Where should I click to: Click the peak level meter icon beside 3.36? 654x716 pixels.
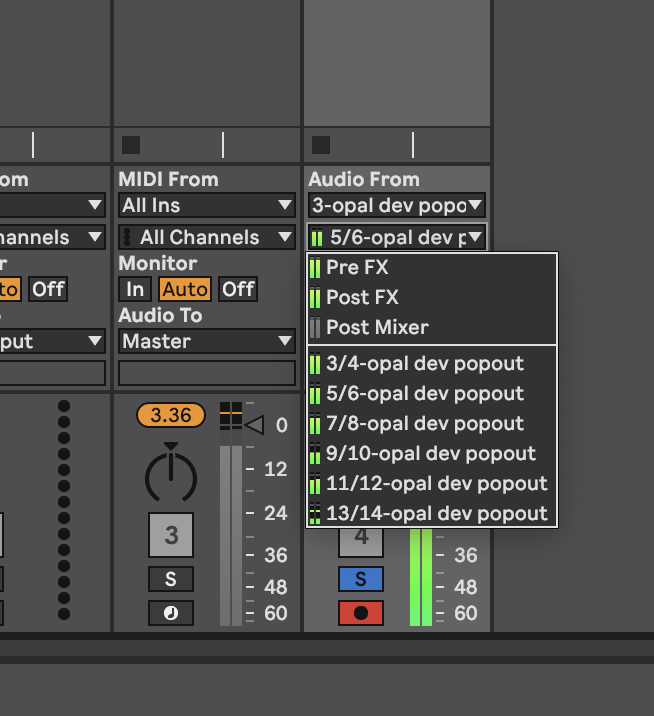[x=230, y=415]
